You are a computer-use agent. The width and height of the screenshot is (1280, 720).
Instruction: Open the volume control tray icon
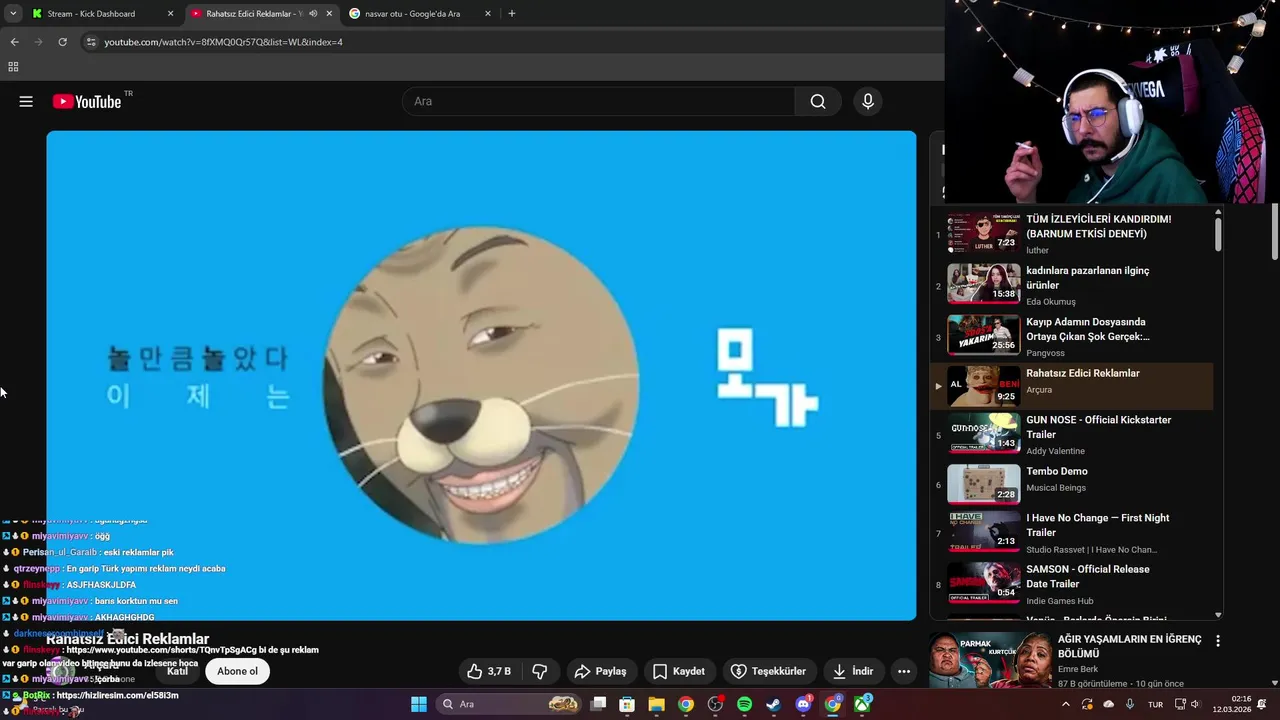[1195, 704]
